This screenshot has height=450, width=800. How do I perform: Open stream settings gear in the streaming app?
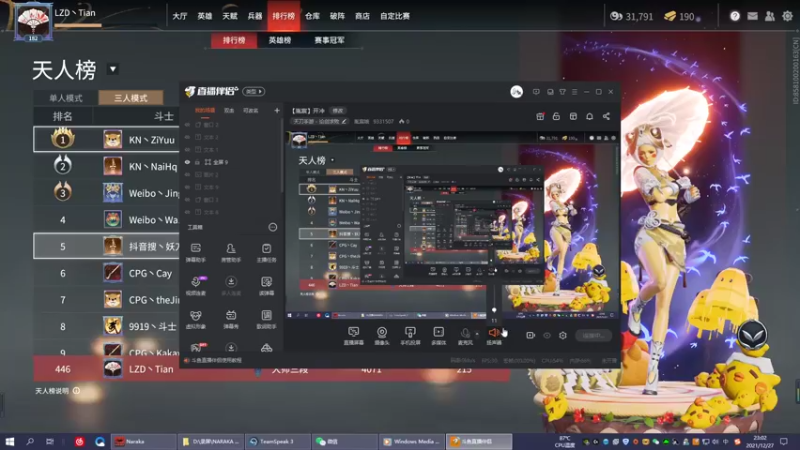point(563,335)
